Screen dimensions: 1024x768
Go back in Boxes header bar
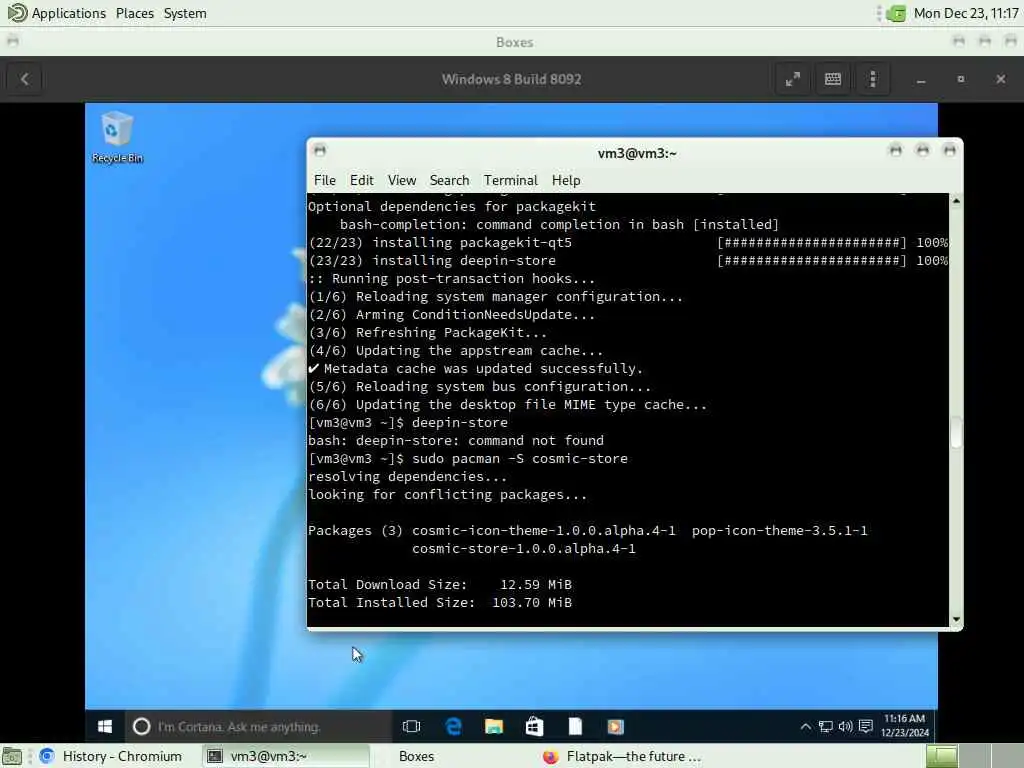click(x=25, y=79)
